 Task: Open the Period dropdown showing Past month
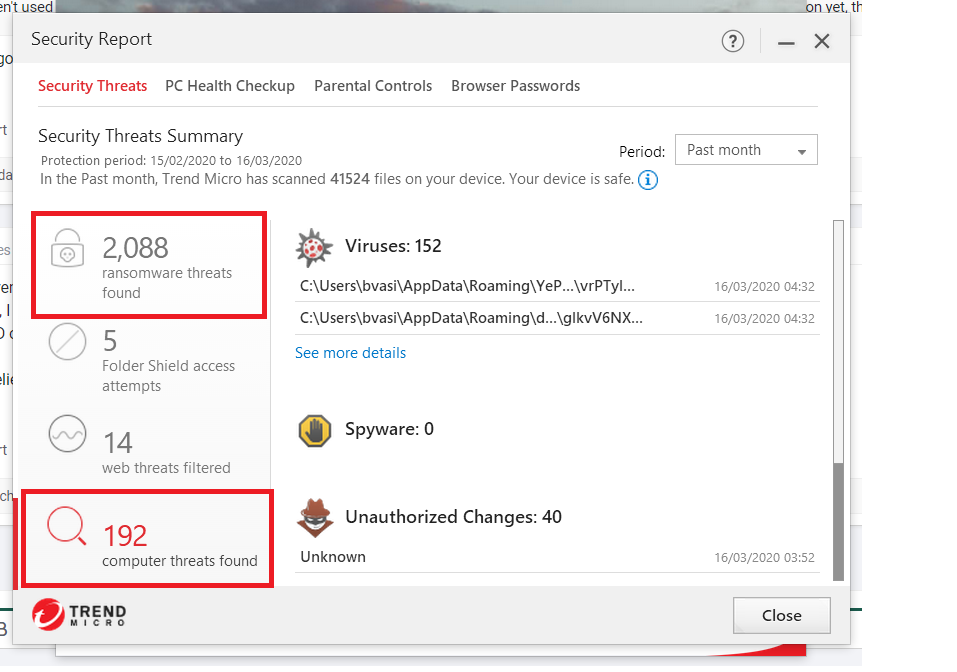[x=746, y=150]
